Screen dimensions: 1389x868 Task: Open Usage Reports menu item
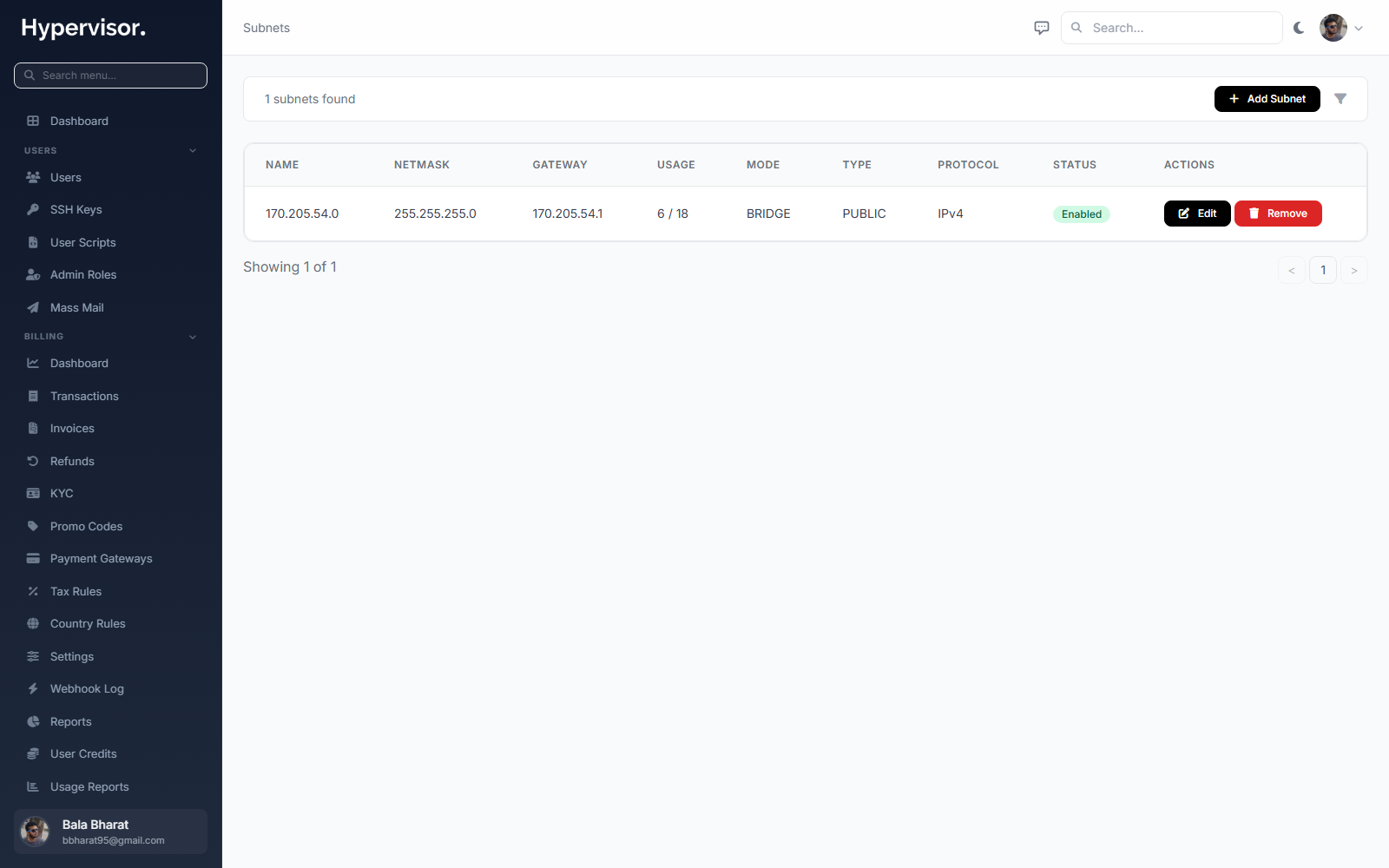[x=111, y=786]
